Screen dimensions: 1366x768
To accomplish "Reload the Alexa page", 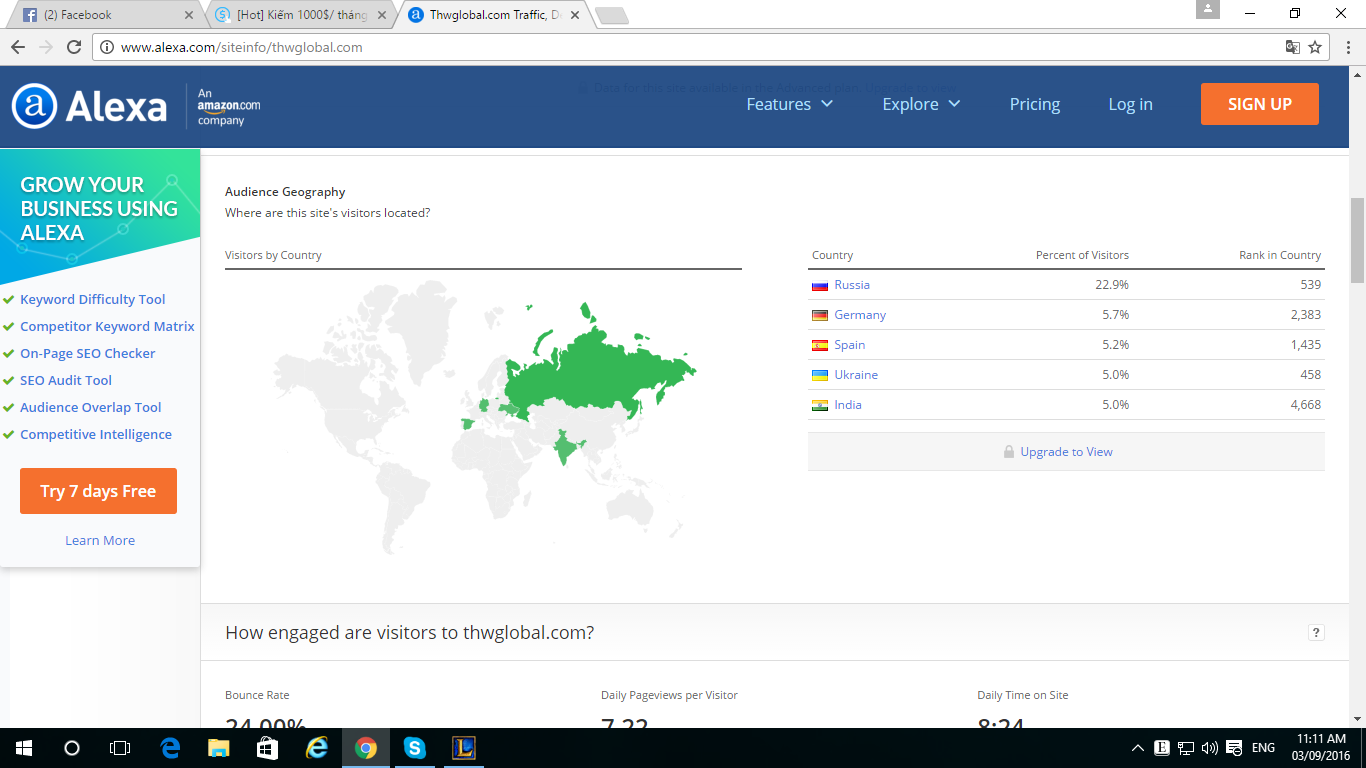I will pos(74,47).
